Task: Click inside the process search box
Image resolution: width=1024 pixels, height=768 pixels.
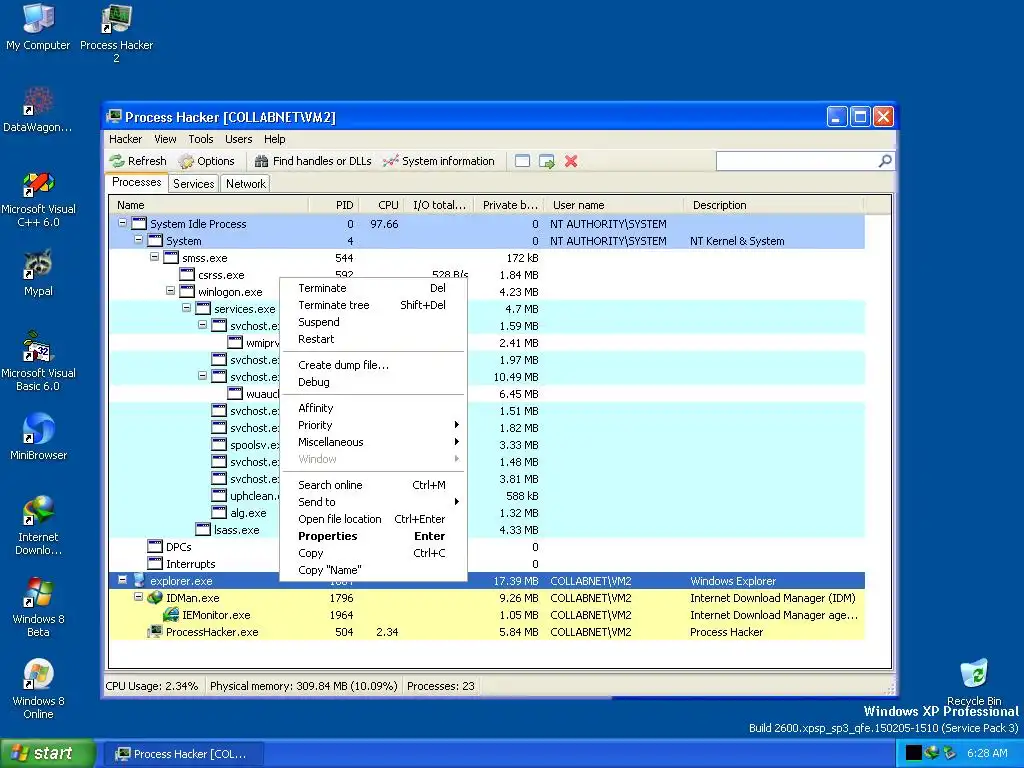Action: tap(797, 161)
